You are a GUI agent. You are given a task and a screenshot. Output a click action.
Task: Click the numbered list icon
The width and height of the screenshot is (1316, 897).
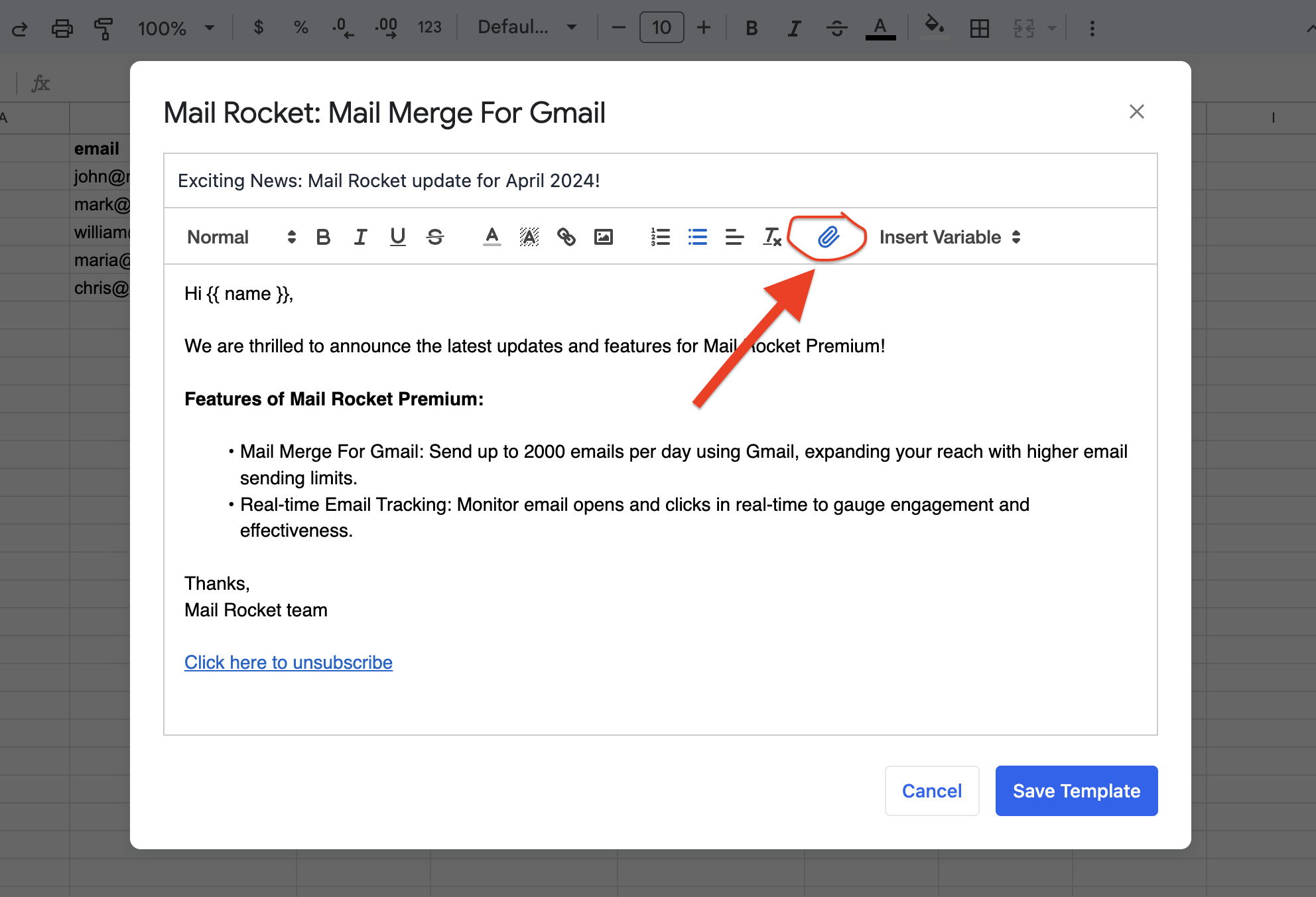coord(660,237)
